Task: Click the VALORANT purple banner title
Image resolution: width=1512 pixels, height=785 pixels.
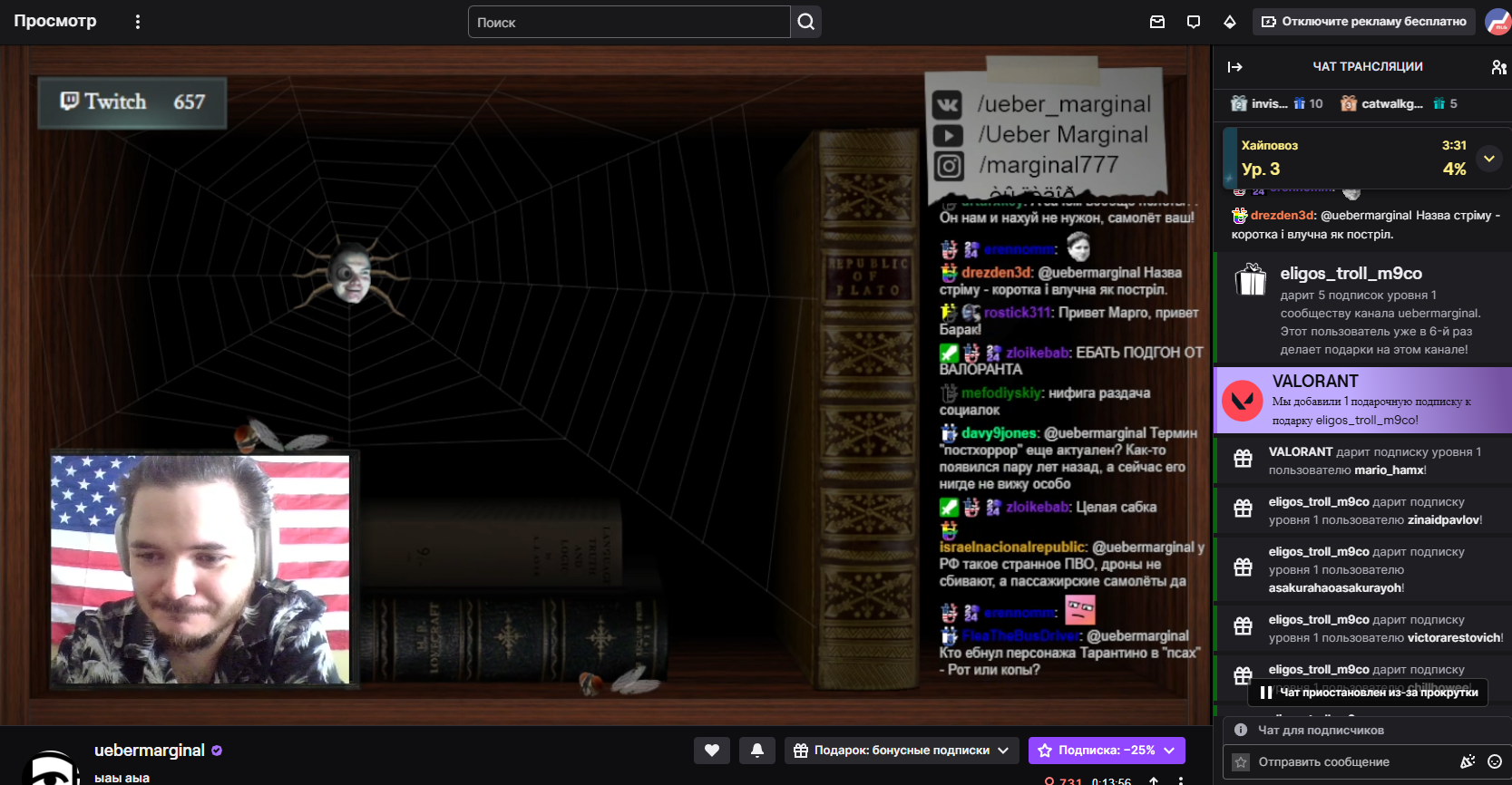Action: 1315,382
